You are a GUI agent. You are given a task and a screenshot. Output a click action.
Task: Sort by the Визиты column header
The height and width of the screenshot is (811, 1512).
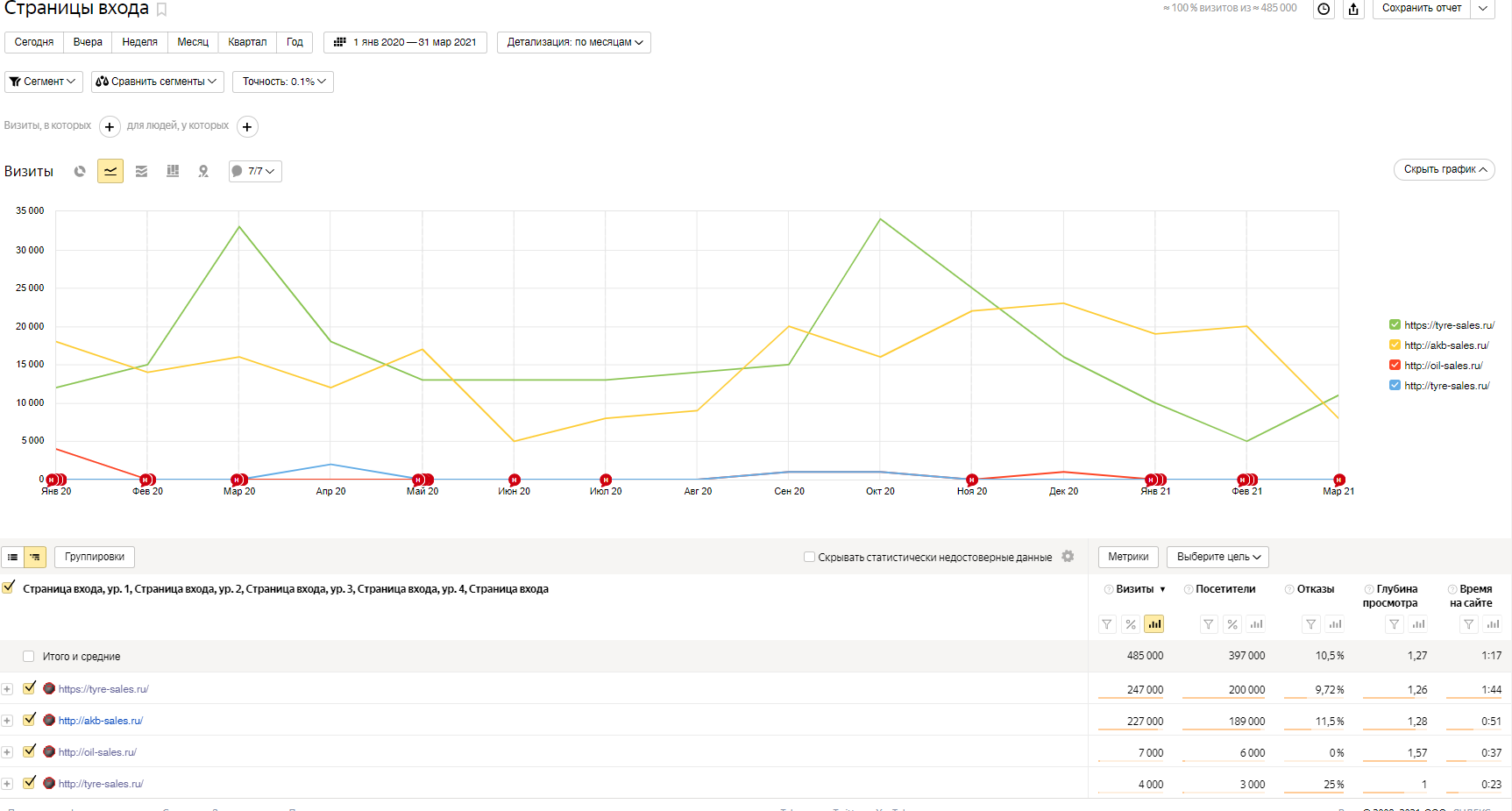click(x=1135, y=589)
